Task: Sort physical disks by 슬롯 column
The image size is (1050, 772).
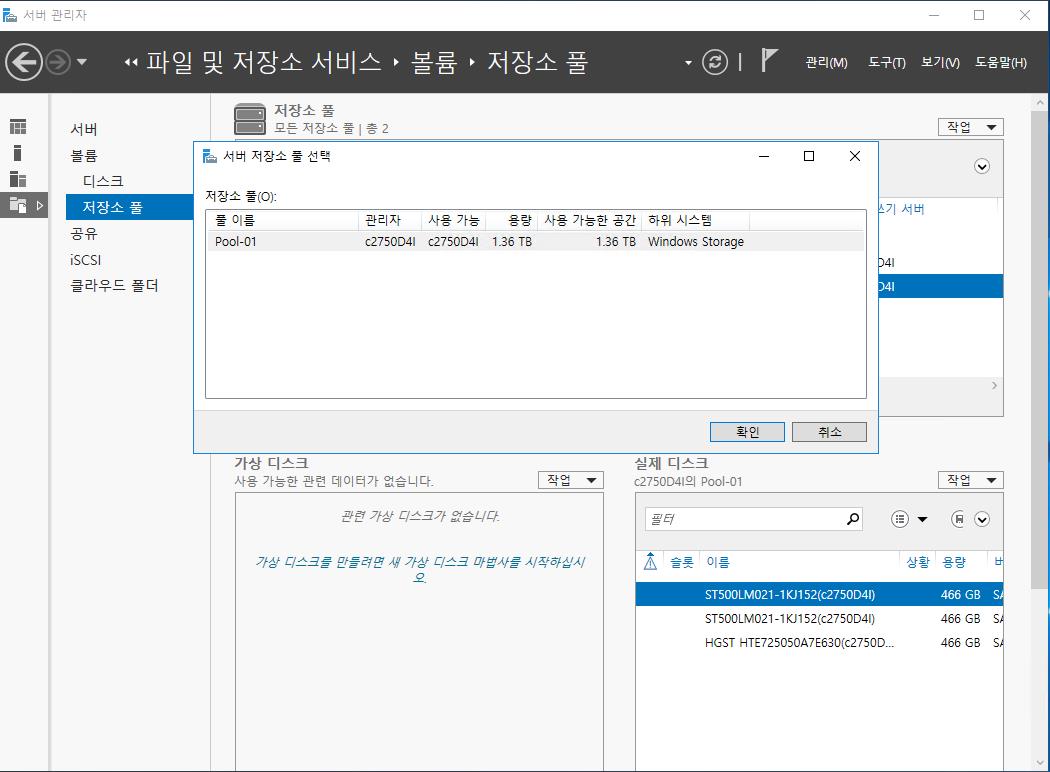Action: pyautogui.click(x=682, y=562)
